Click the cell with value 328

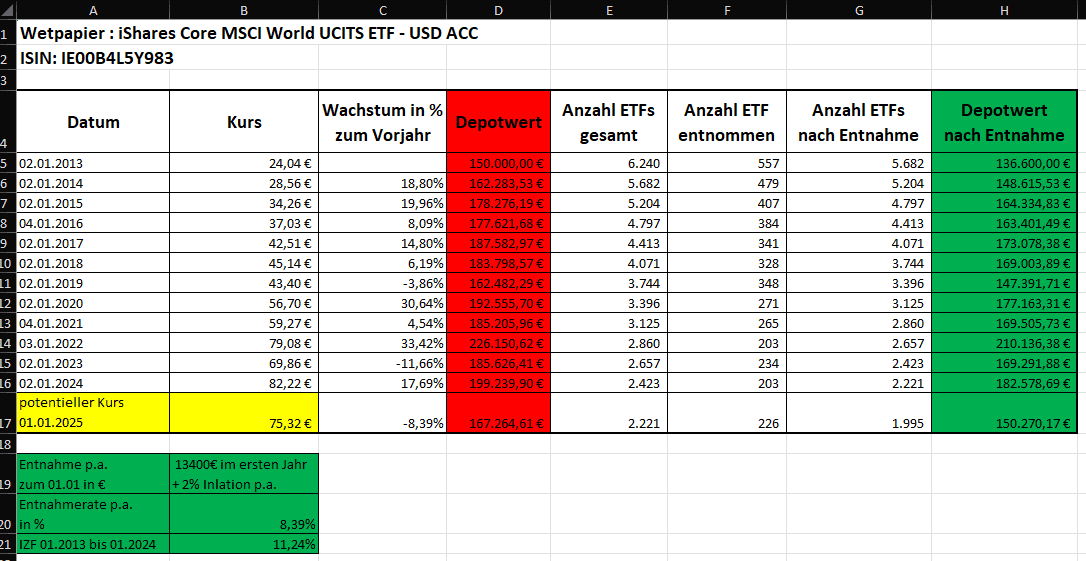(x=727, y=264)
